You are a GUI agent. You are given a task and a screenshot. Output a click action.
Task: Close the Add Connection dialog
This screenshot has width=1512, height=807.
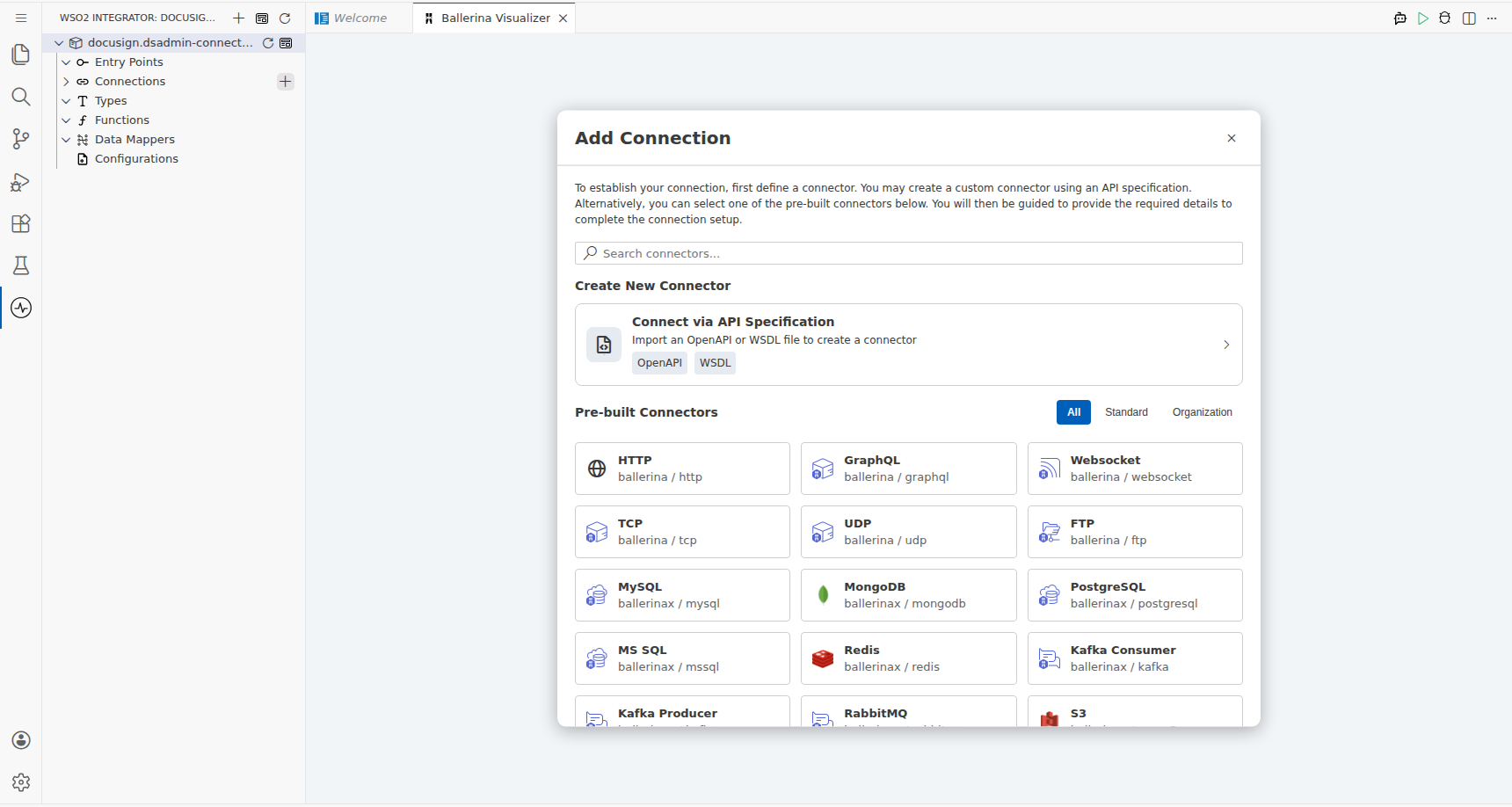[1232, 138]
